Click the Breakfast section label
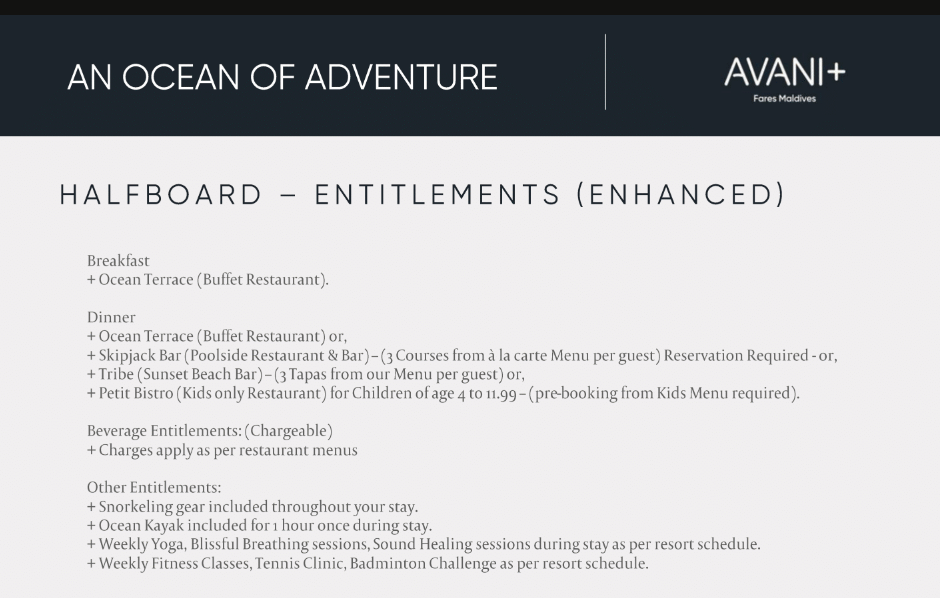Image resolution: width=940 pixels, height=598 pixels. click(x=118, y=261)
